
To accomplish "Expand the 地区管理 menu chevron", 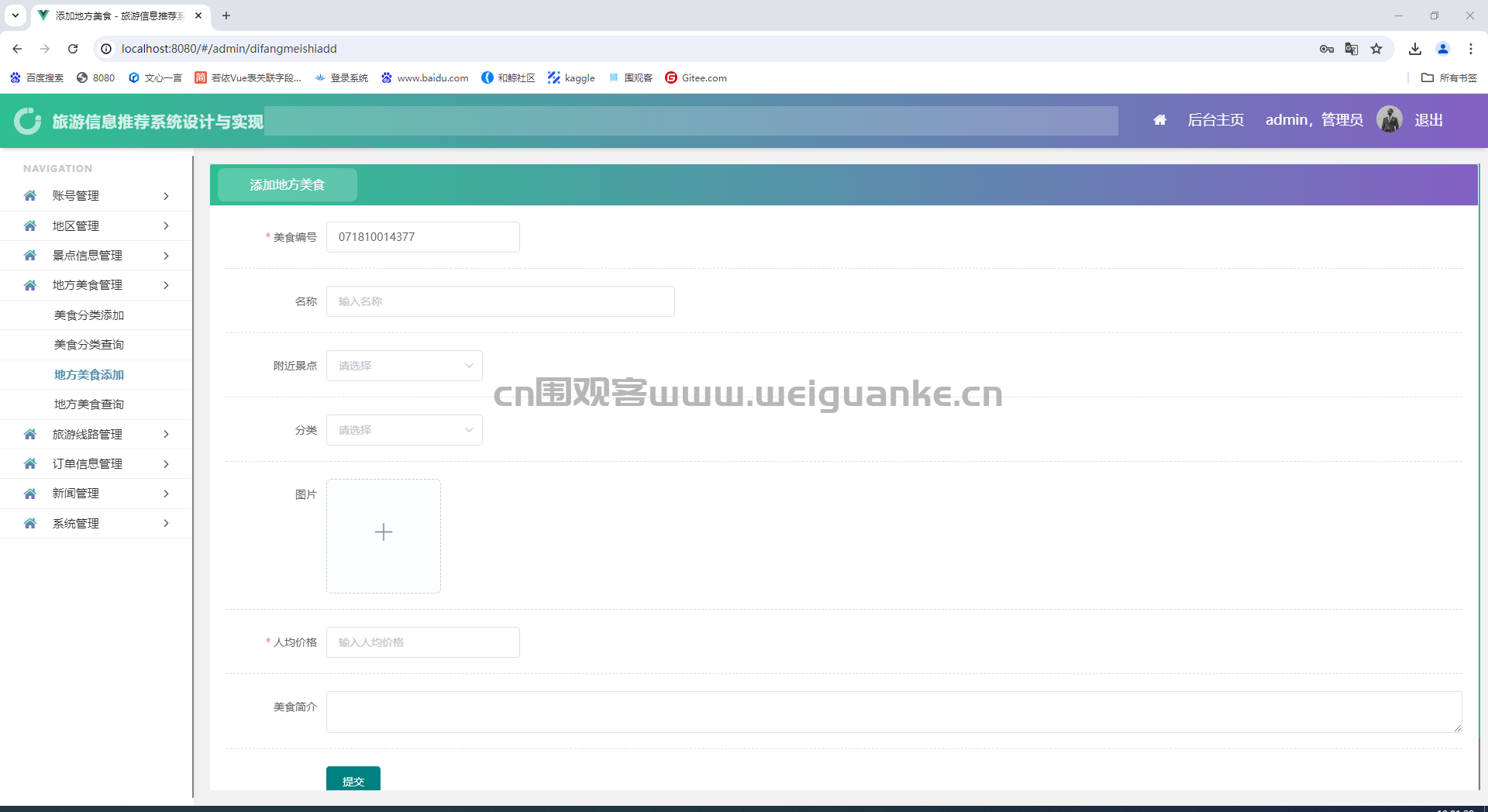I will pyautogui.click(x=166, y=225).
